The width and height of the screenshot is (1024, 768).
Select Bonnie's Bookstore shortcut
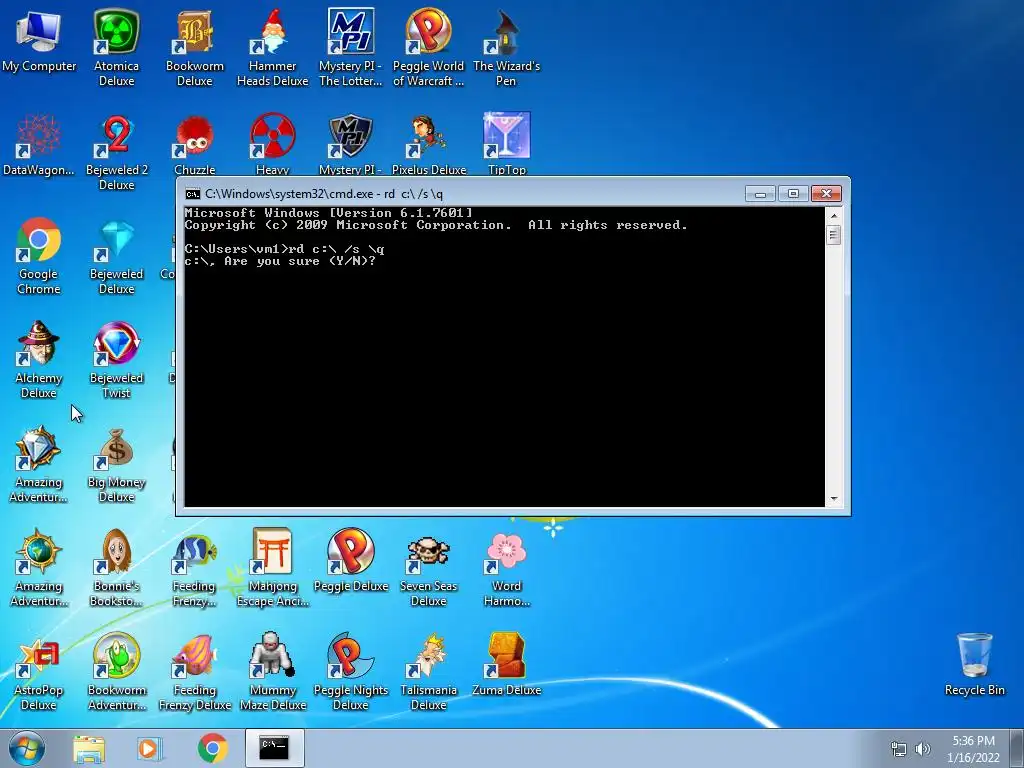click(x=116, y=568)
